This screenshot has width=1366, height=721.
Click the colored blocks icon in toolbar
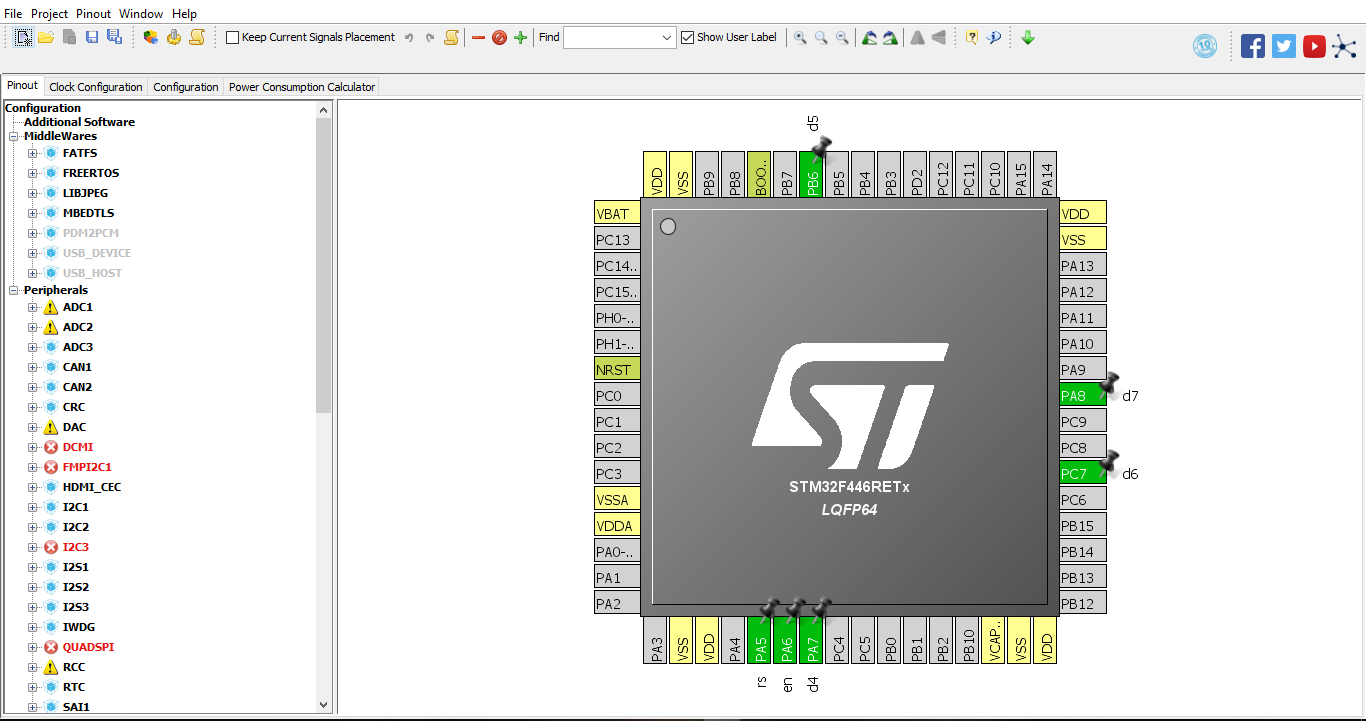point(151,37)
